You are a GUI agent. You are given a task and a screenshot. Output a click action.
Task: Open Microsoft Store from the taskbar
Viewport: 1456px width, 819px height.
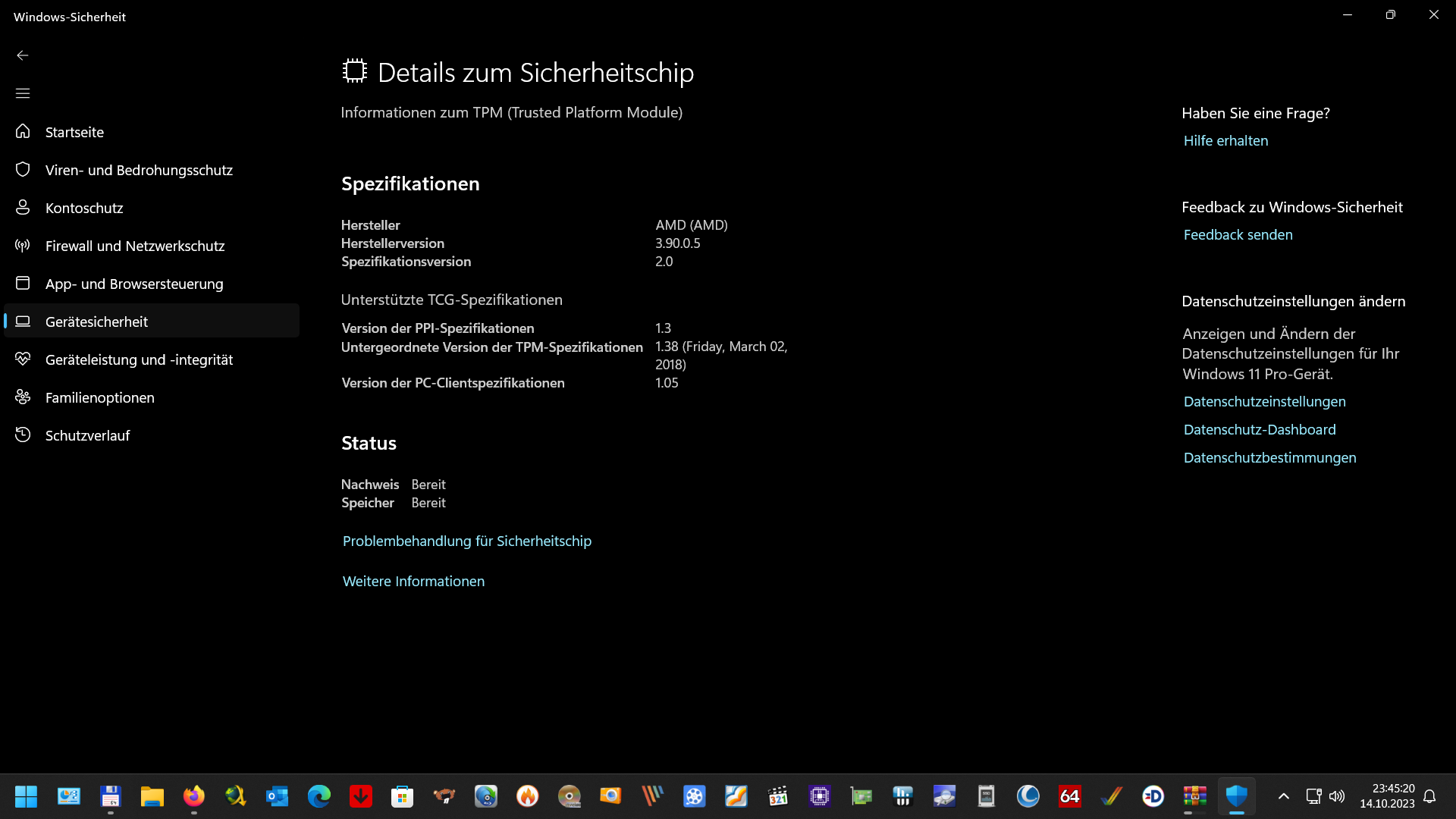[x=401, y=797]
